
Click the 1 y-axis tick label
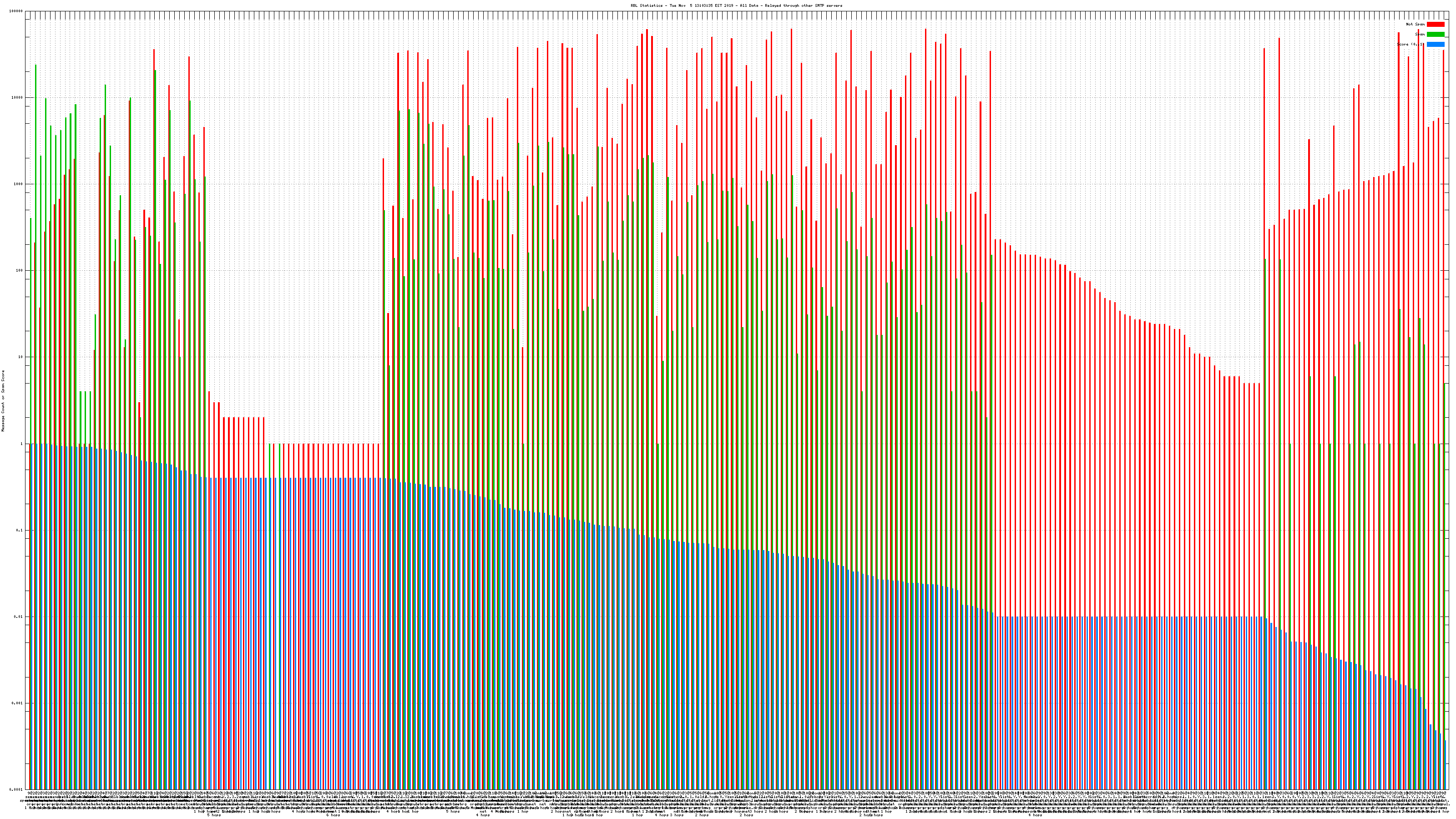pyautogui.click(x=21, y=444)
